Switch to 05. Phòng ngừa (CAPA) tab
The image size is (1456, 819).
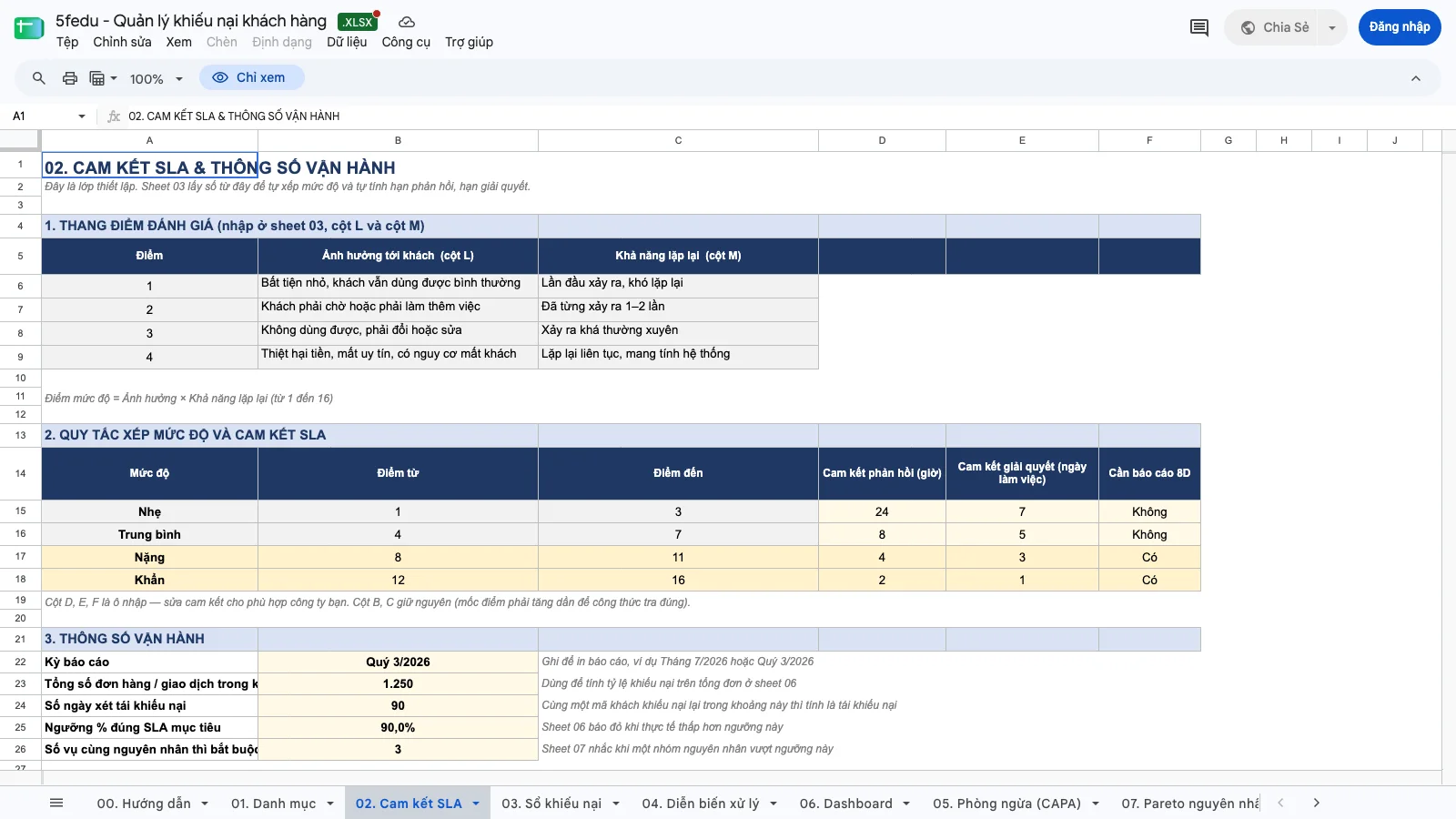[1006, 804]
